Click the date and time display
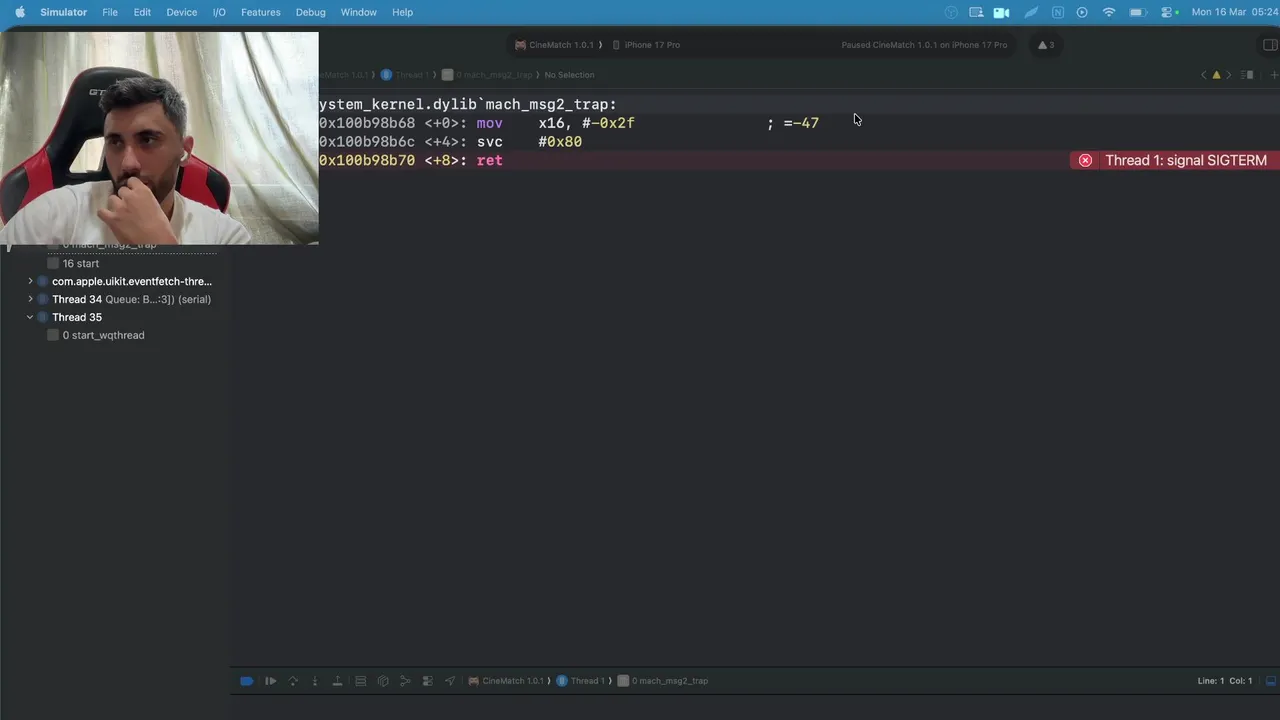 (1234, 12)
